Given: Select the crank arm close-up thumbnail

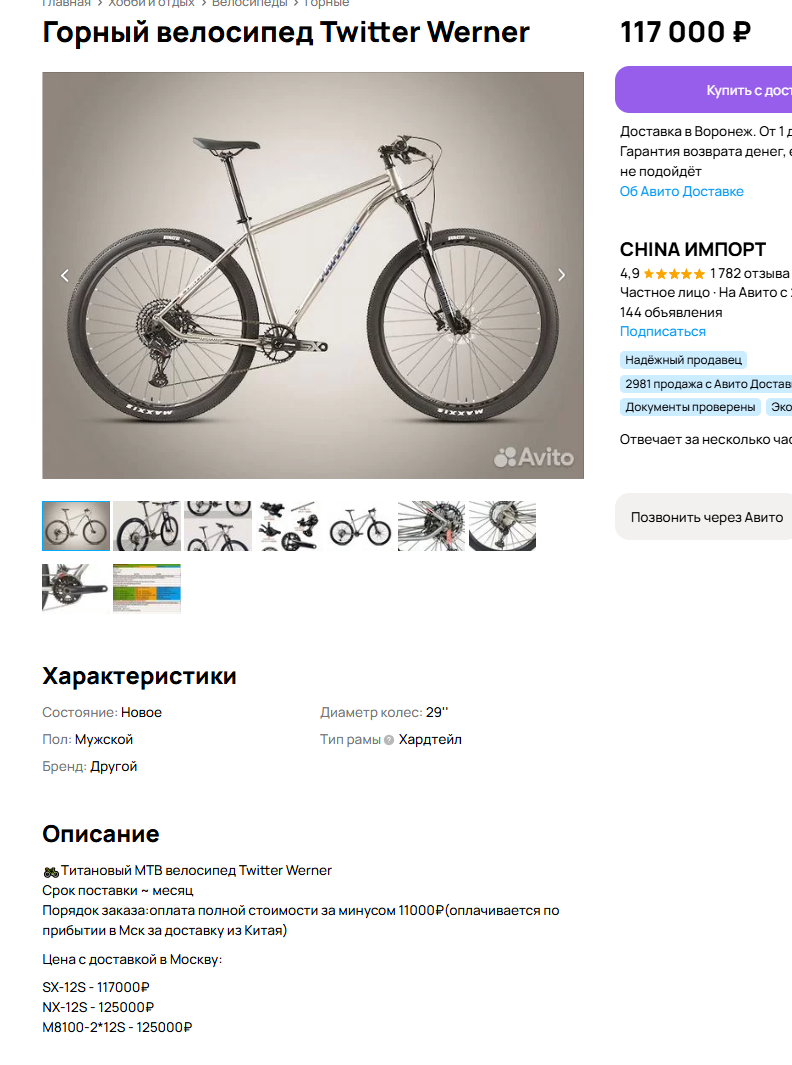Looking at the screenshot, I should pyautogui.click(x=76, y=588).
